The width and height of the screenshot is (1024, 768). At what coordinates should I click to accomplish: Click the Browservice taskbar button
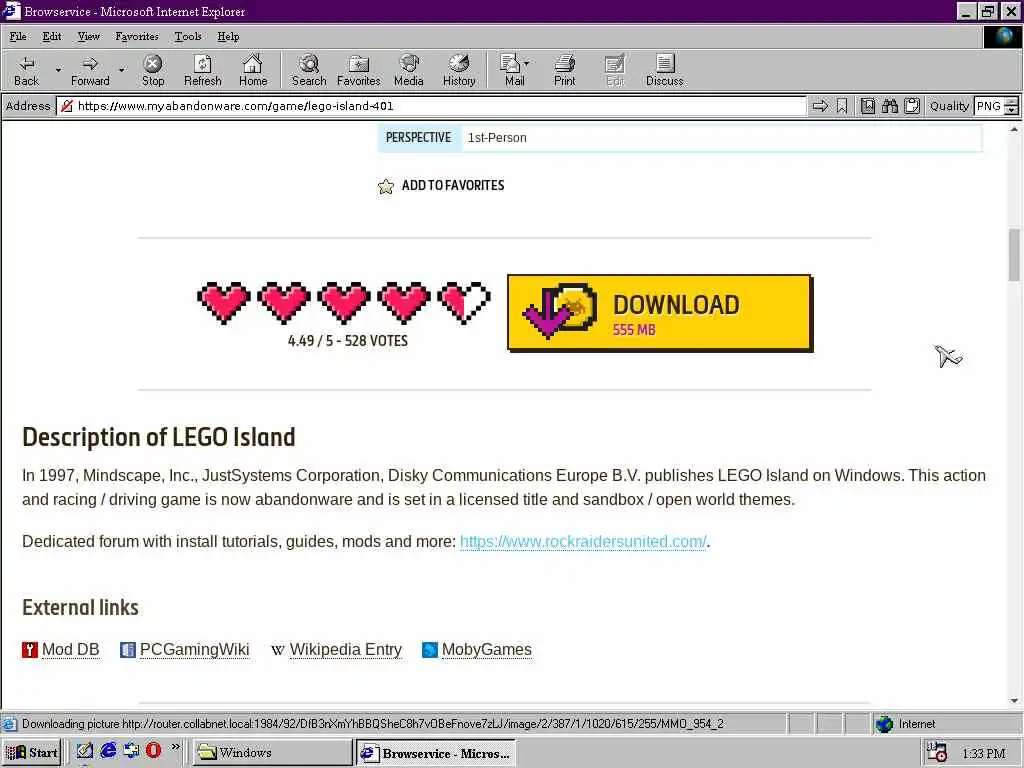tap(436, 752)
